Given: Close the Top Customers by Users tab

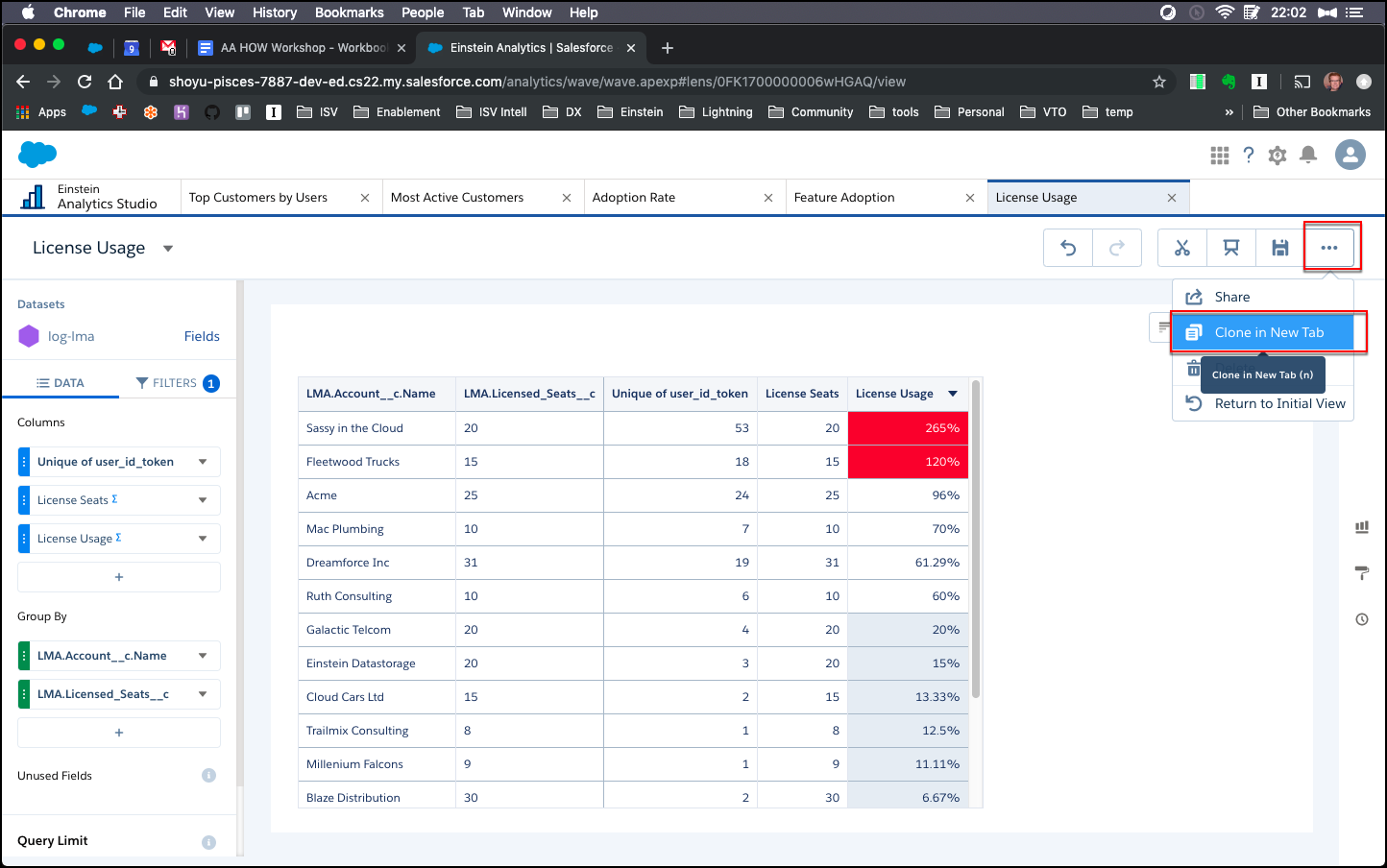Looking at the screenshot, I should click(x=365, y=198).
